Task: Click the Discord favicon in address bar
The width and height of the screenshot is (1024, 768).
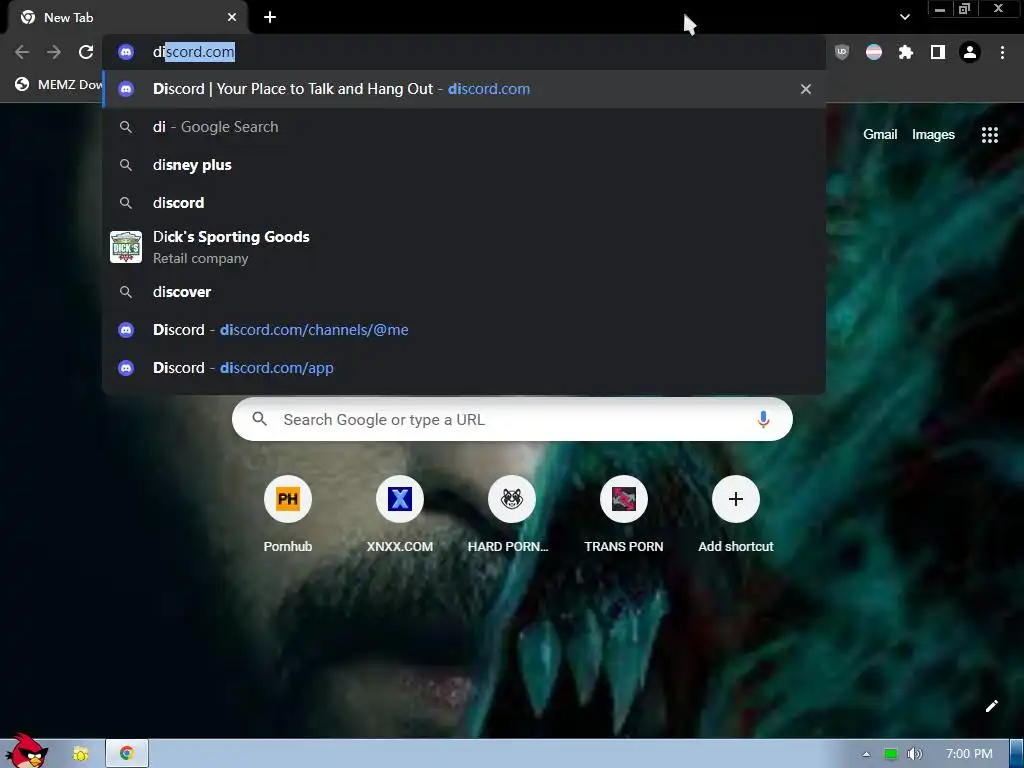Action: click(126, 52)
